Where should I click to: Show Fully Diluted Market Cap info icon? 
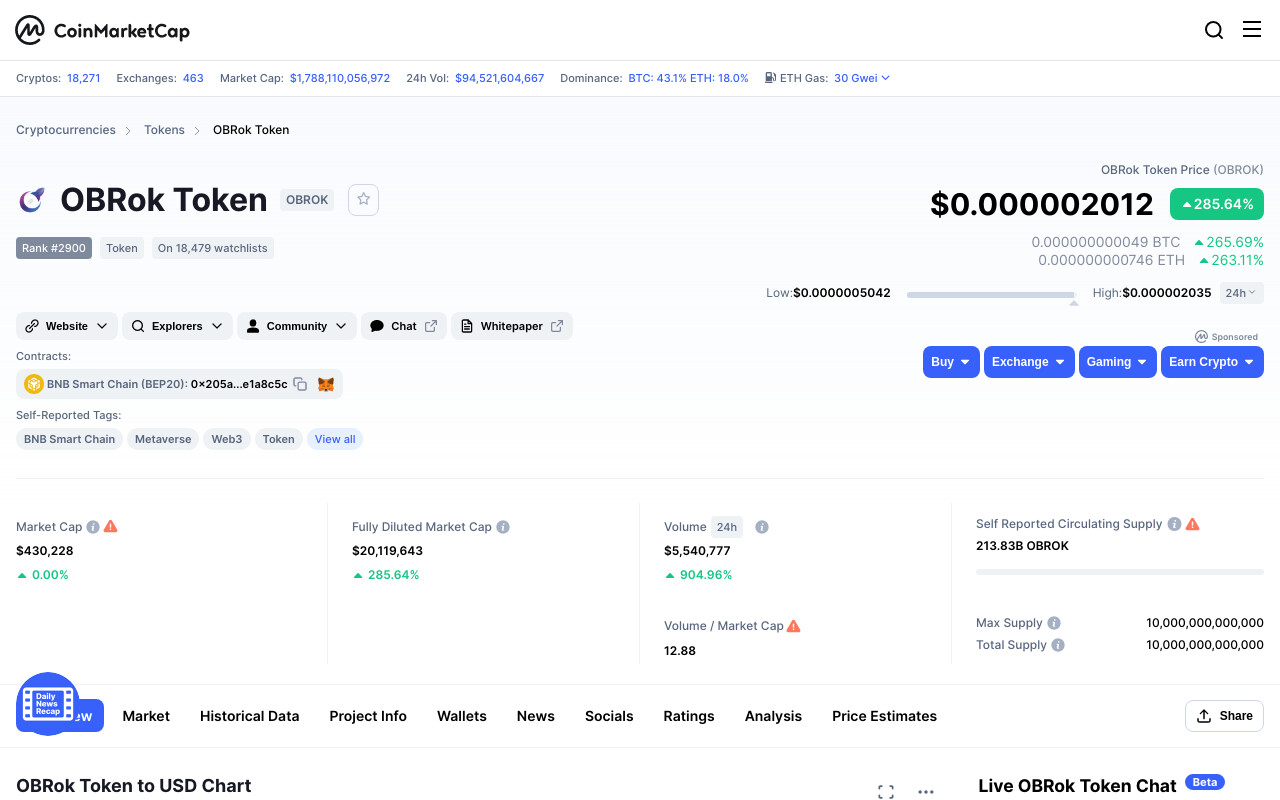[503, 527]
